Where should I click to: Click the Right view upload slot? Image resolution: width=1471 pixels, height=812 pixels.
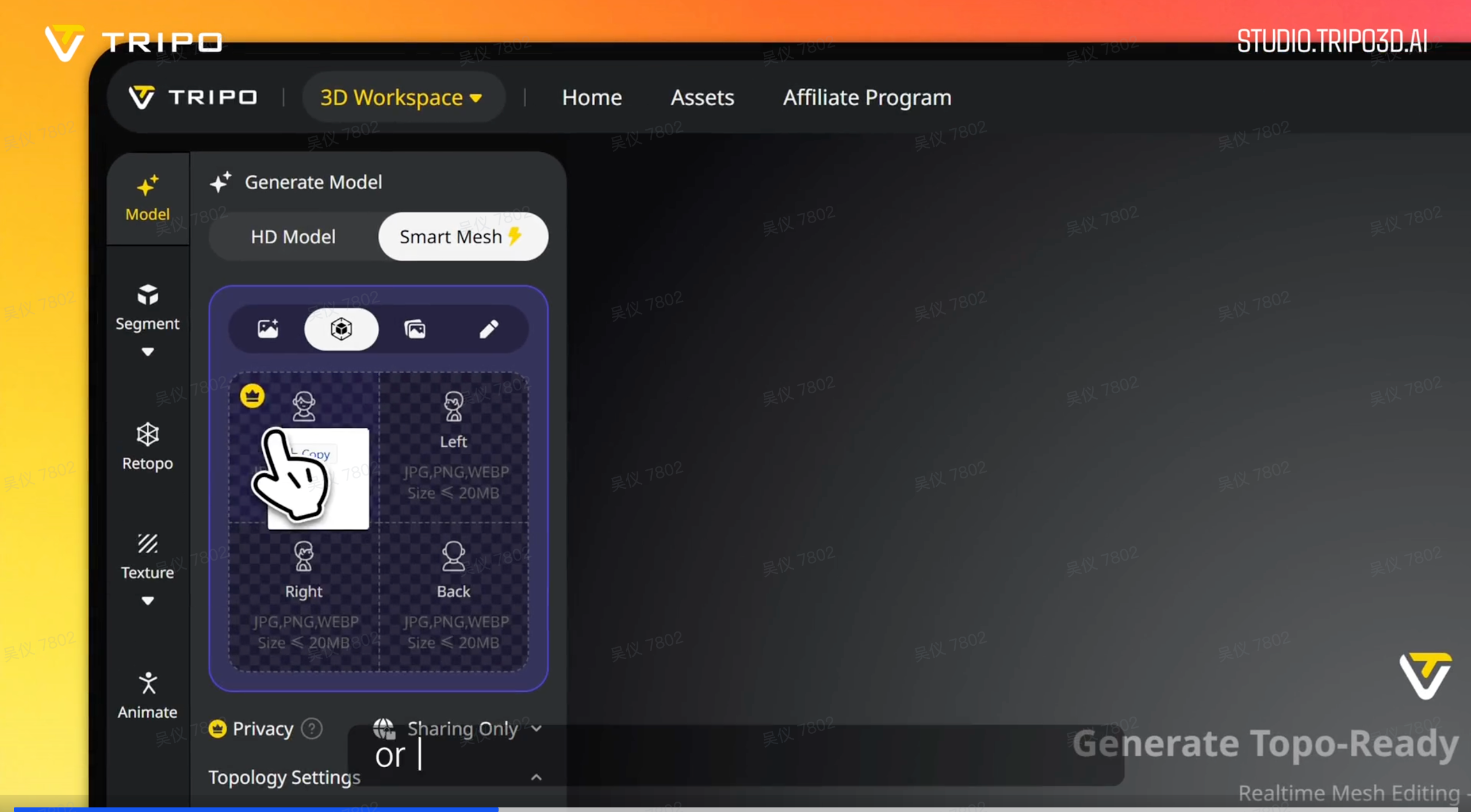304,597
